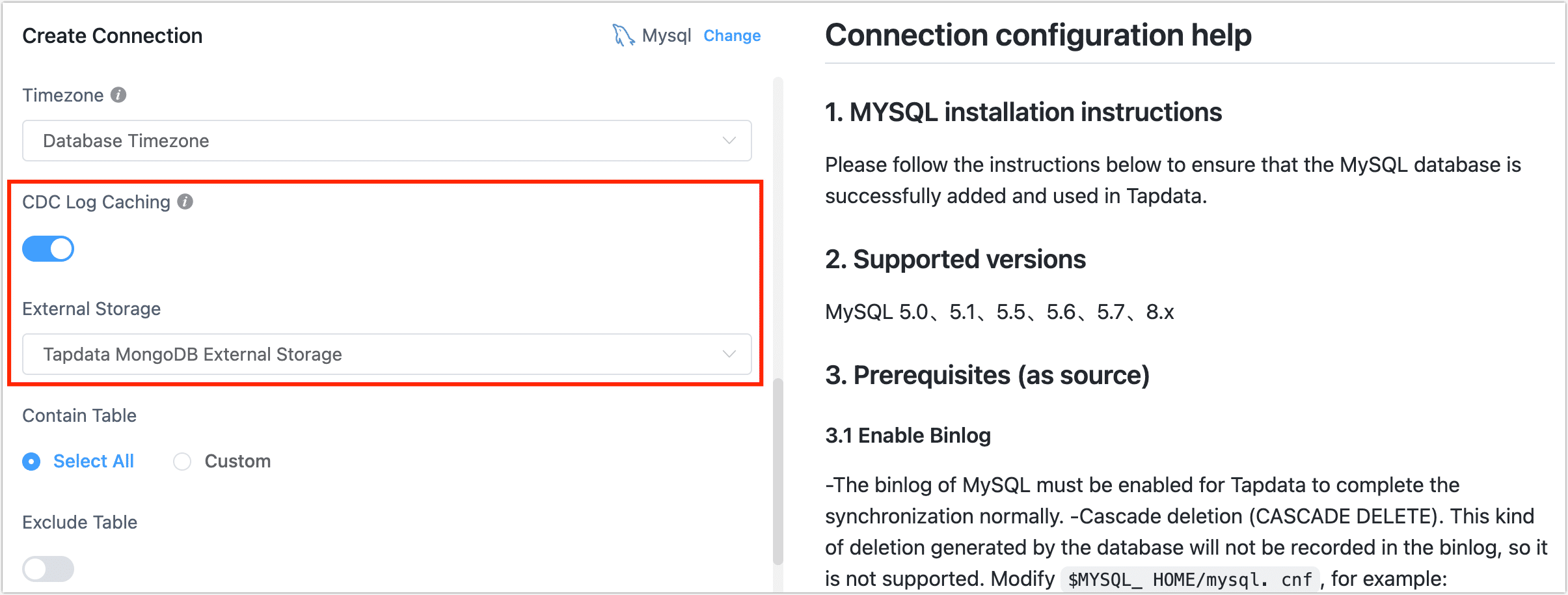Enable the Exclude Table switch
The width and height of the screenshot is (1568, 595).
click(x=48, y=569)
